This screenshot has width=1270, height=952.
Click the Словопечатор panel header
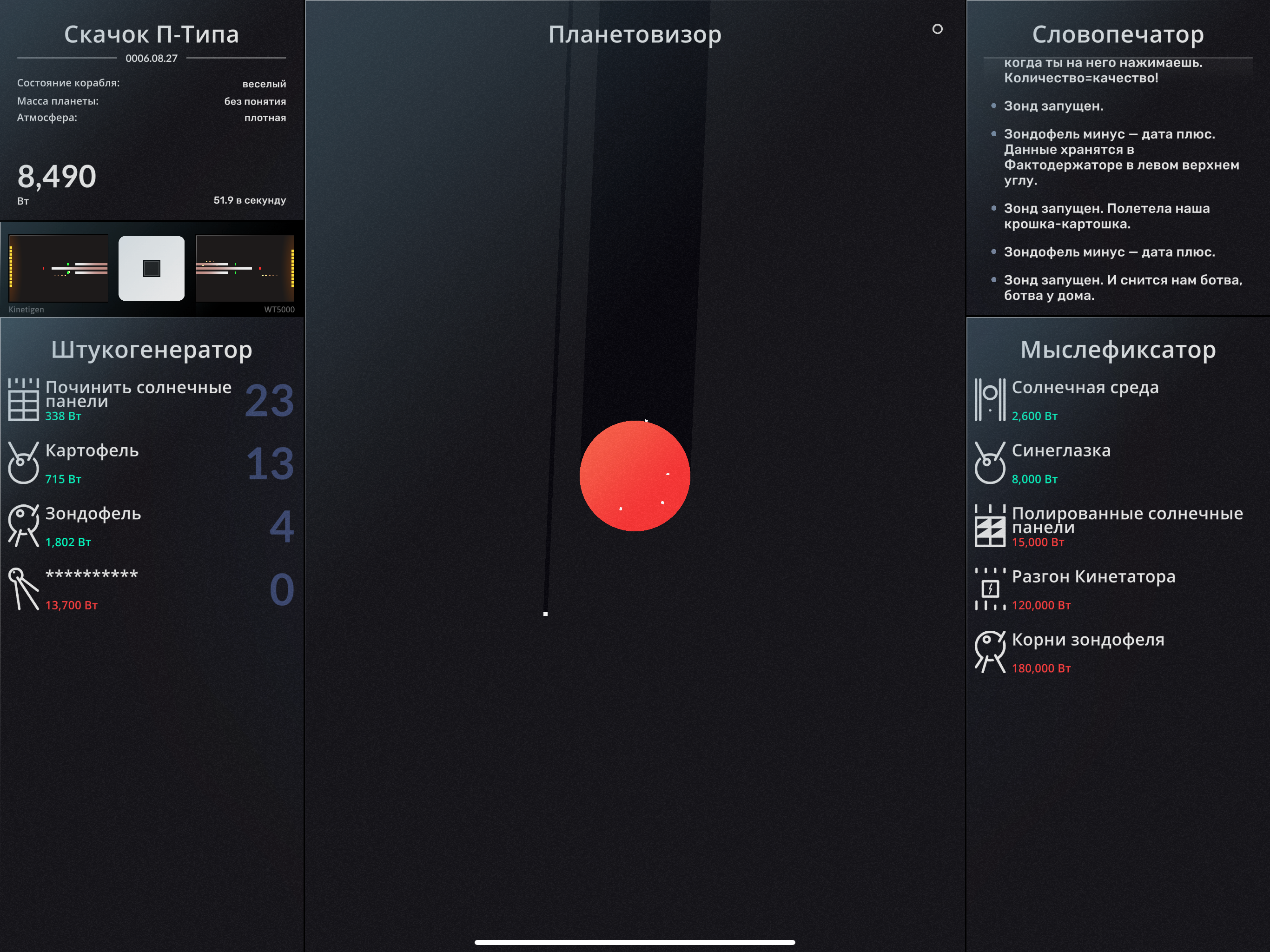pyautogui.click(x=1118, y=34)
